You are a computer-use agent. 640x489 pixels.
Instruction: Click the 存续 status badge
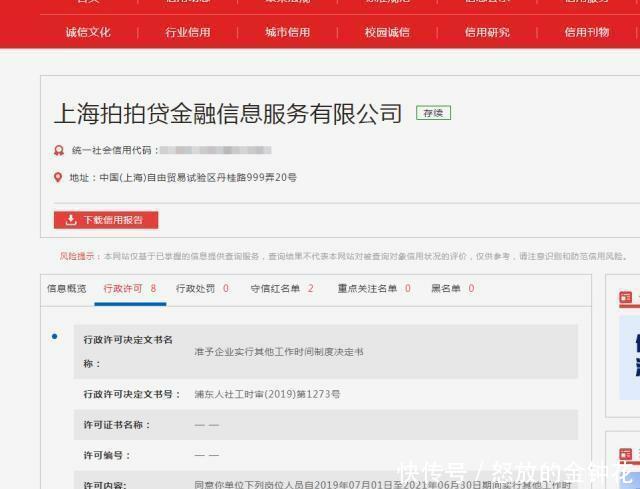click(433, 113)
